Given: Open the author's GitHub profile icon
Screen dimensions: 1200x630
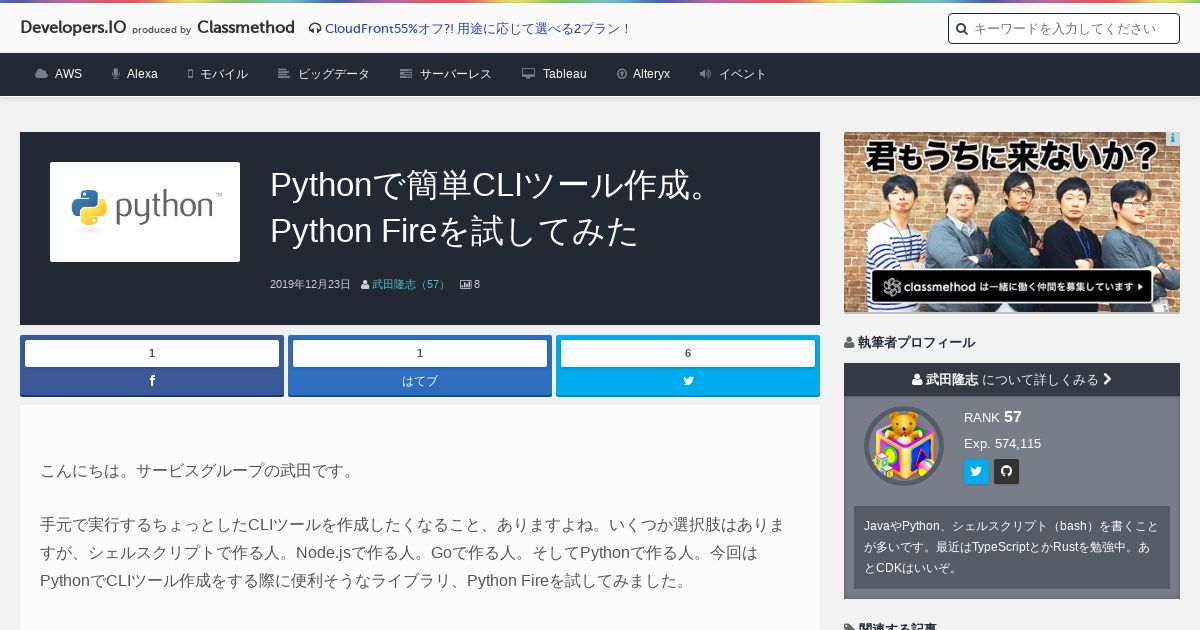Looking at the screenshot, I should click(1006, 472).
